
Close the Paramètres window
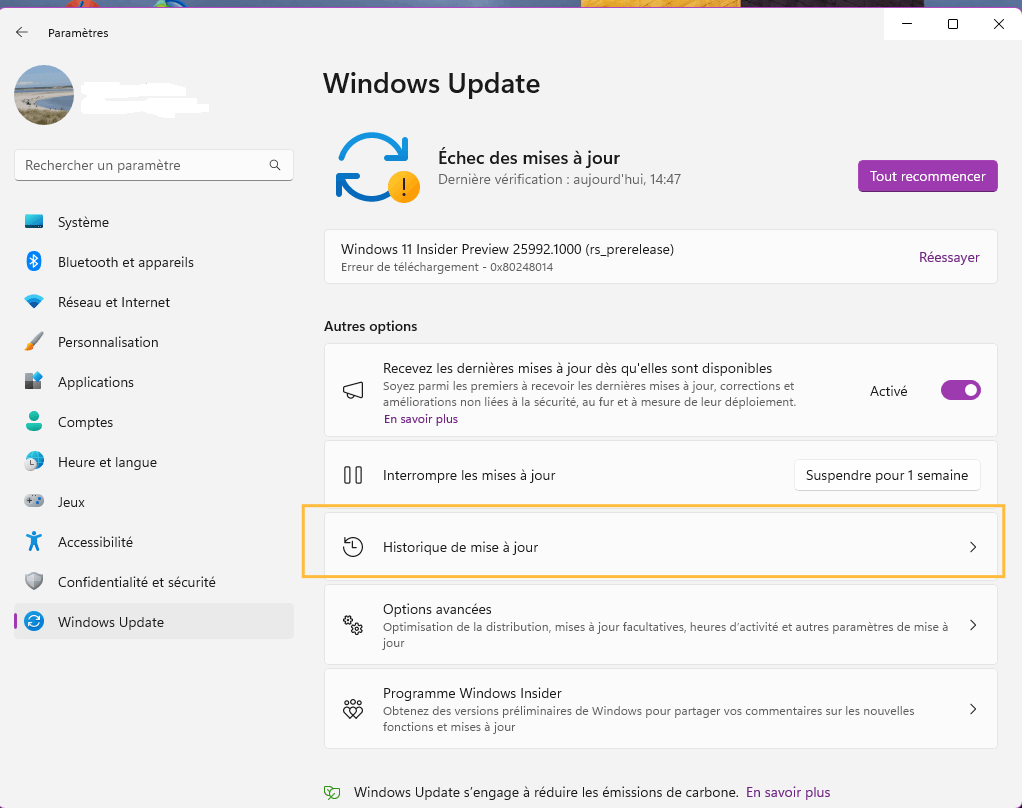click(x=999, y=24)
